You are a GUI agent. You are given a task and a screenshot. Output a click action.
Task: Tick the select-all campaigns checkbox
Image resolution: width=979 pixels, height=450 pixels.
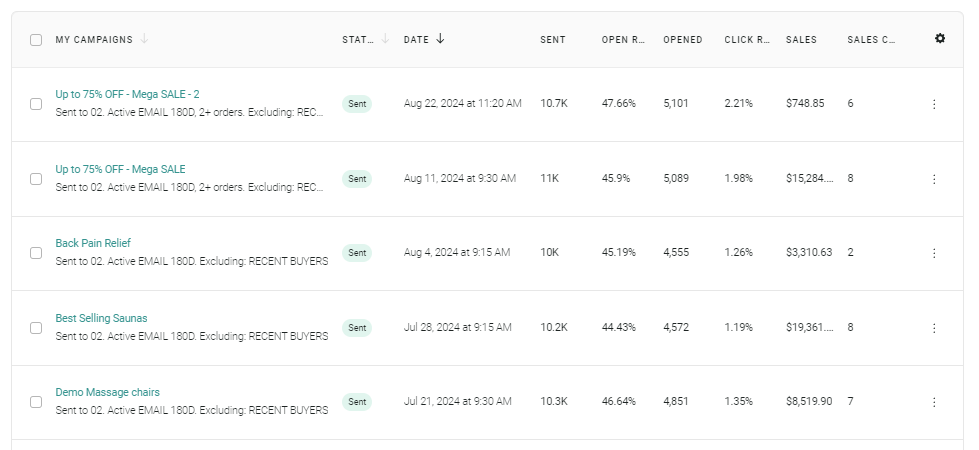[36, 40]
